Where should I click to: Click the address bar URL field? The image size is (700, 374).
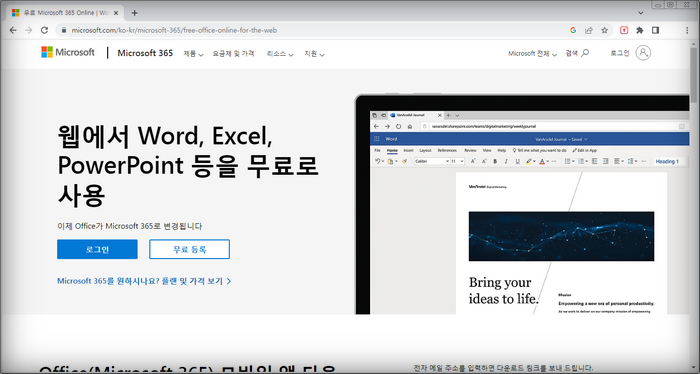pos(312,30)
